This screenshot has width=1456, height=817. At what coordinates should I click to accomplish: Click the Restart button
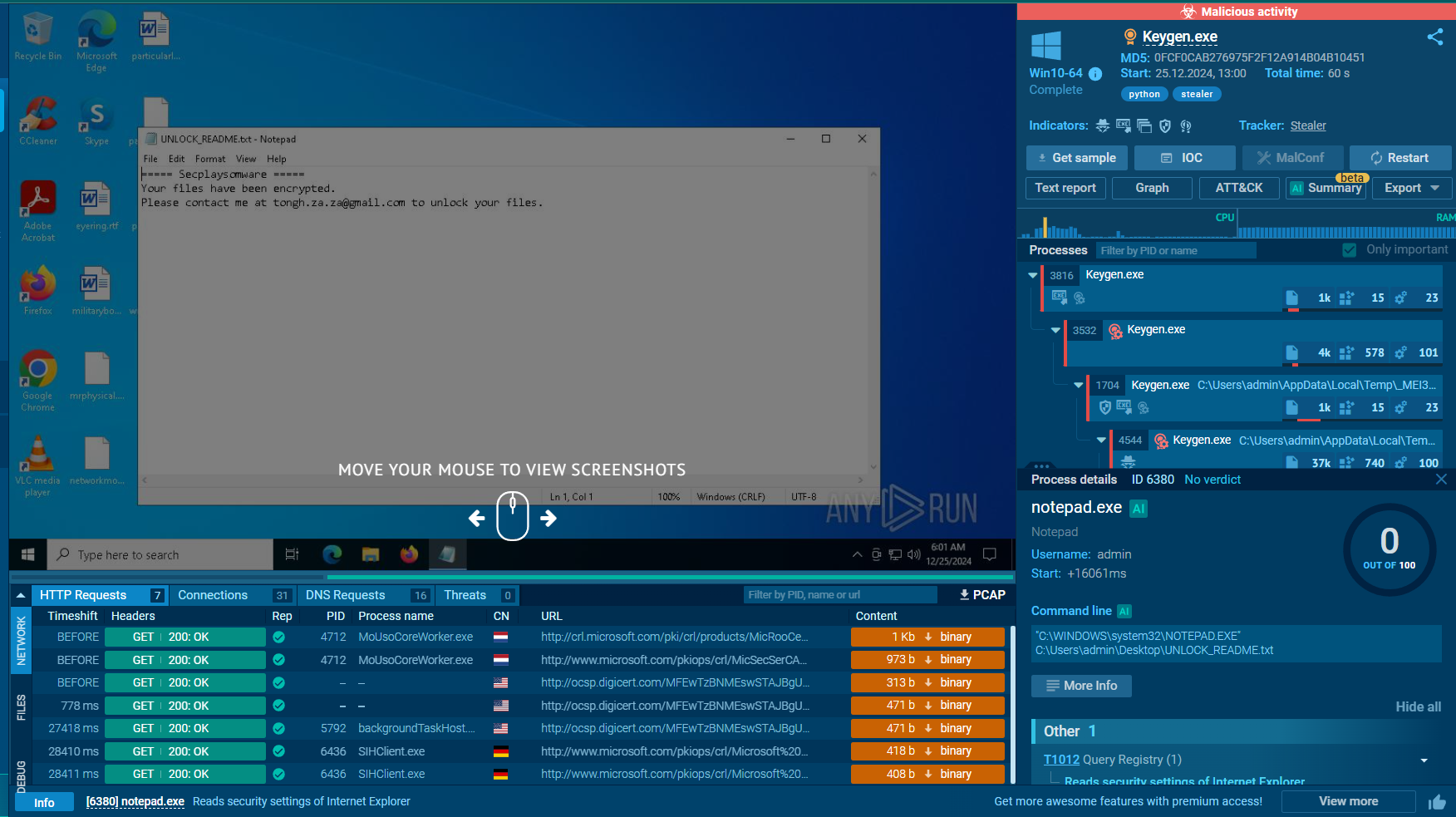coord(1400,158)
